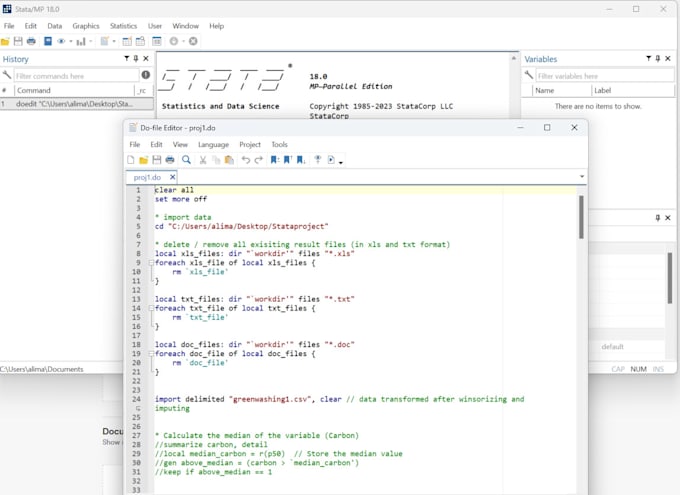Collapse foreach block at line 14
Screen dimensions: 680x495
coord(151,308)
